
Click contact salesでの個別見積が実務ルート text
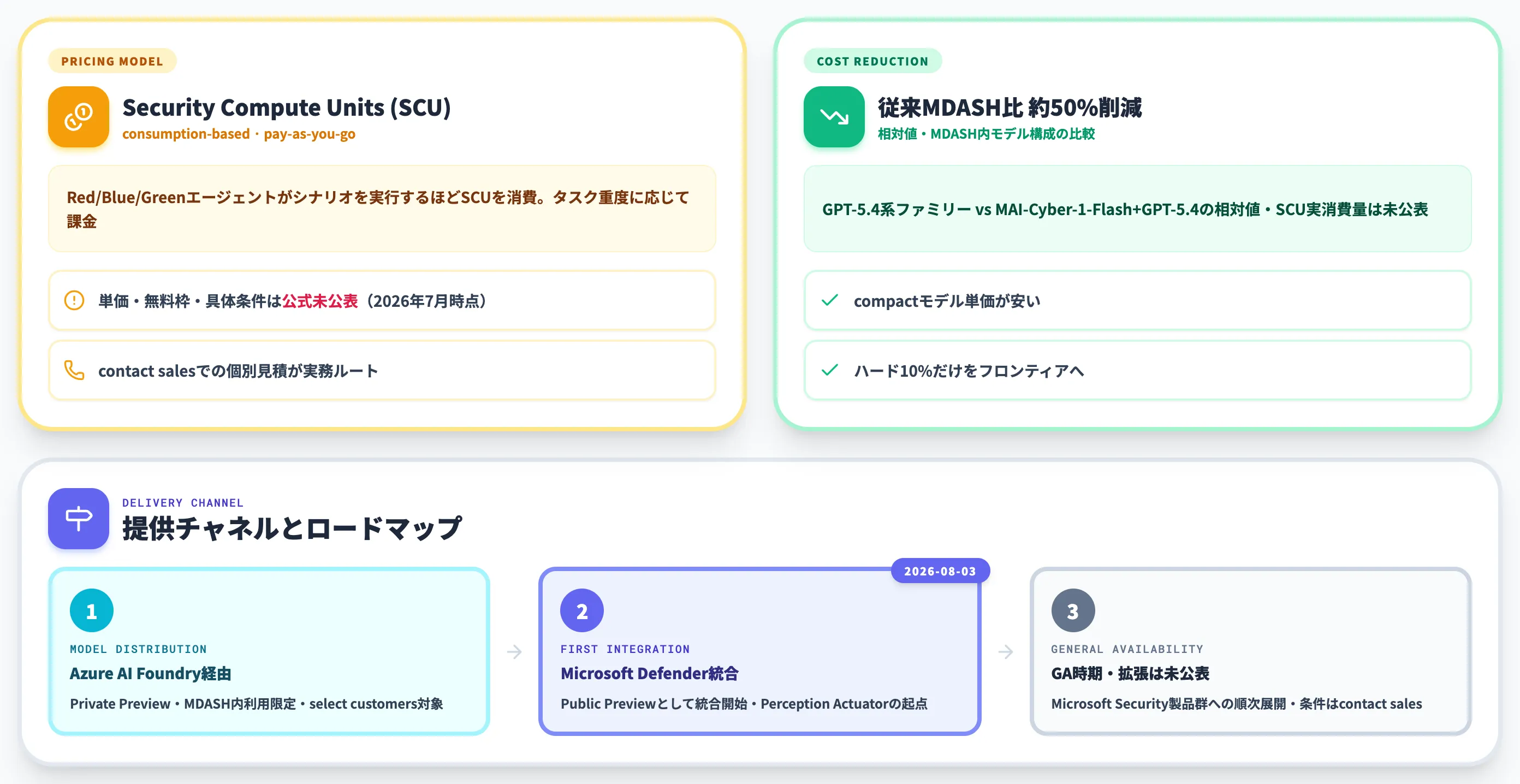pos(238,371)
